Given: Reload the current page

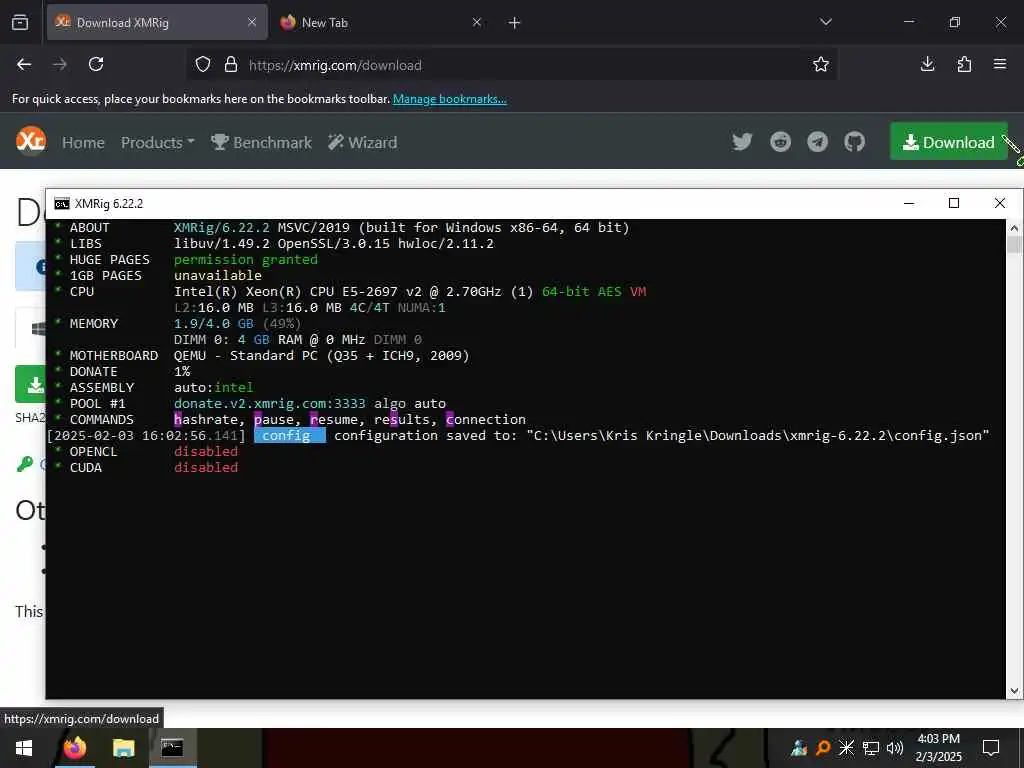Looking at the screenshot, I should pyautogui.click(x=96, y=64).
